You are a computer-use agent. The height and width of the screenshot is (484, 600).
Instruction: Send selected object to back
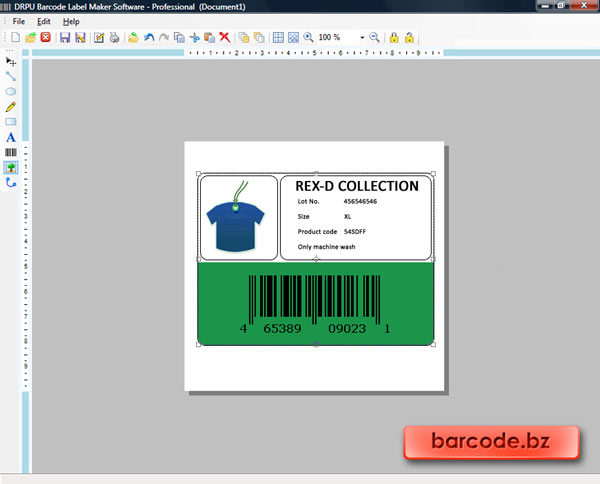(x=259, y=37)
